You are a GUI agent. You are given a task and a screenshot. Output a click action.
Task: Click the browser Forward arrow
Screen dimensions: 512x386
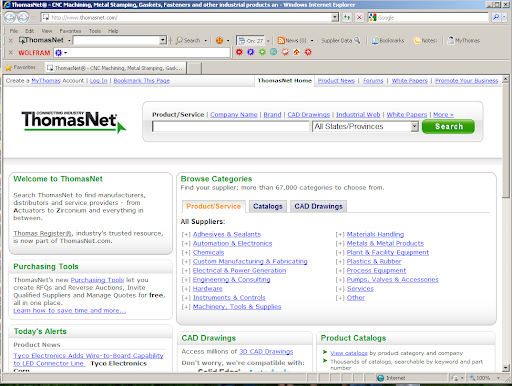(x=23, y=18)
